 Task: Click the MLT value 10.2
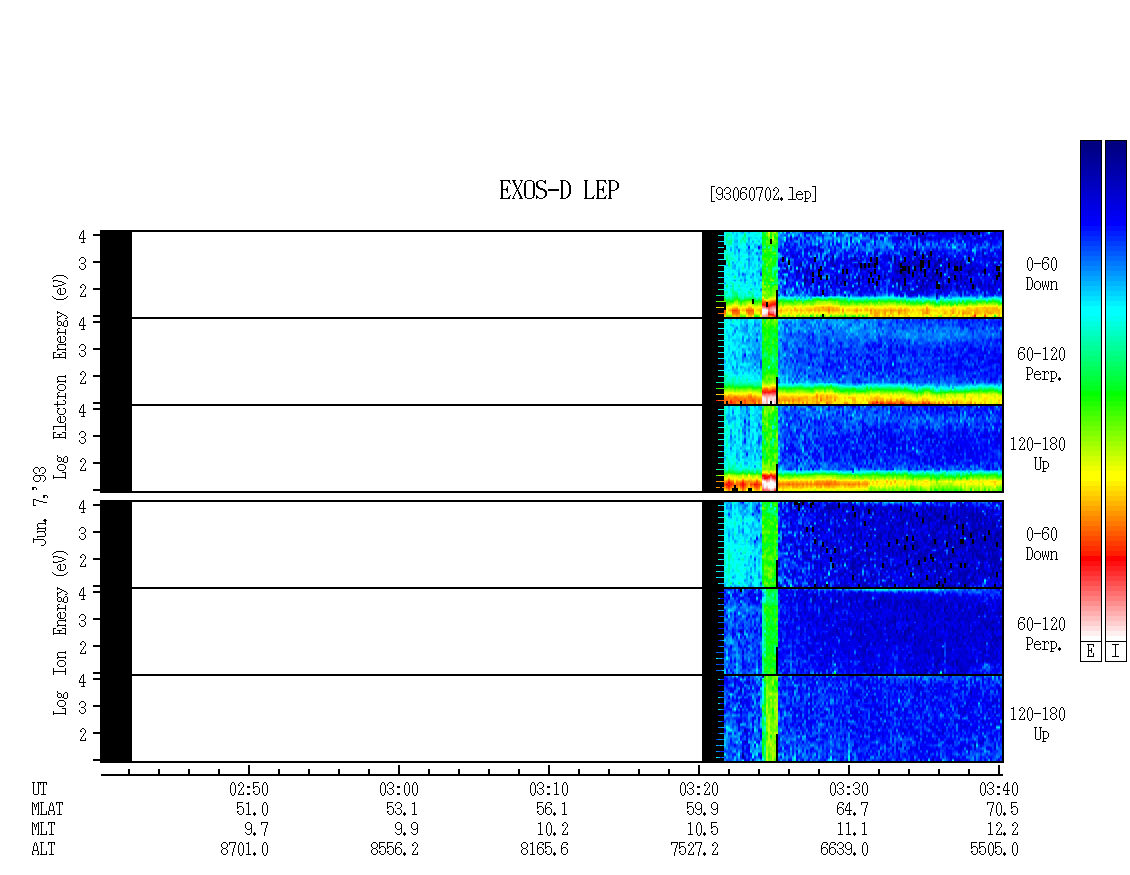click(551, 830)
